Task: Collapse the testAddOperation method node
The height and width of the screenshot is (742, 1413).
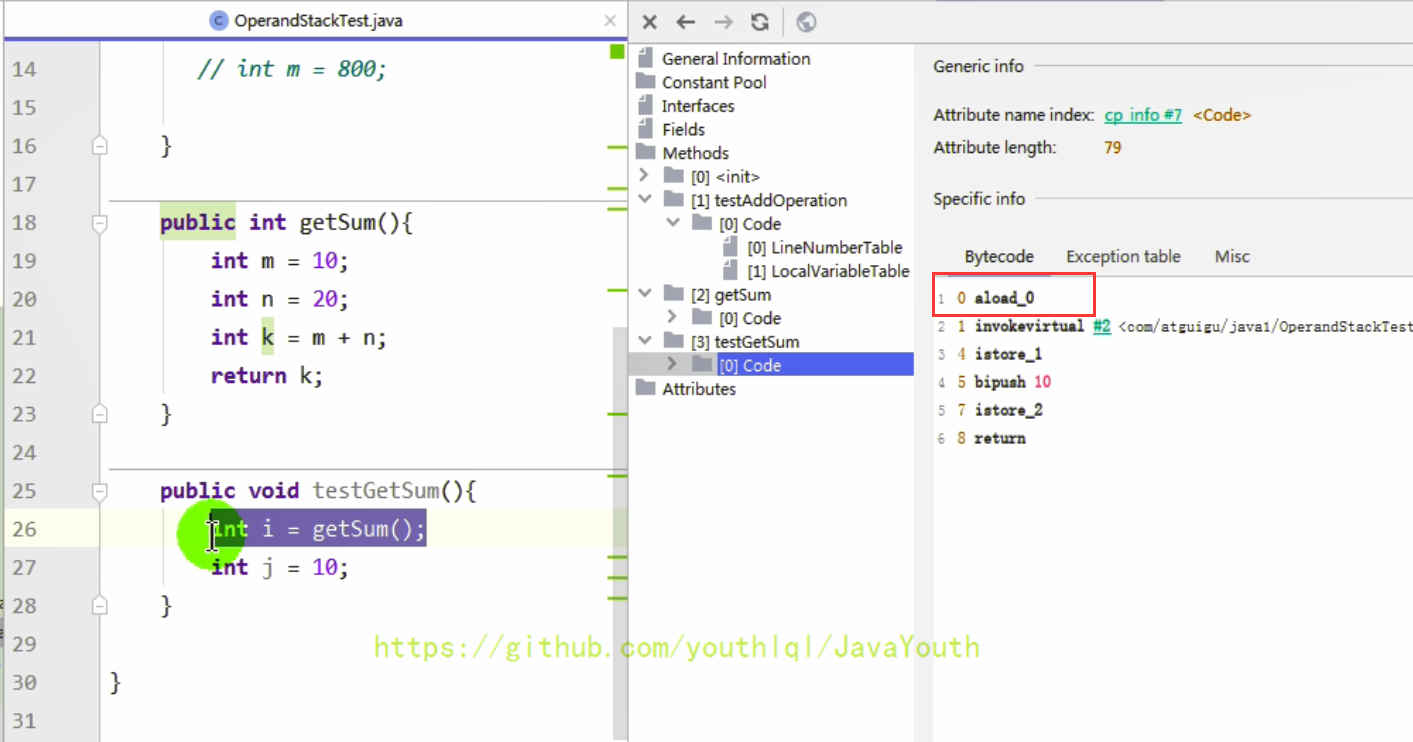Action: pyautogui.click(x=645, y=199)
